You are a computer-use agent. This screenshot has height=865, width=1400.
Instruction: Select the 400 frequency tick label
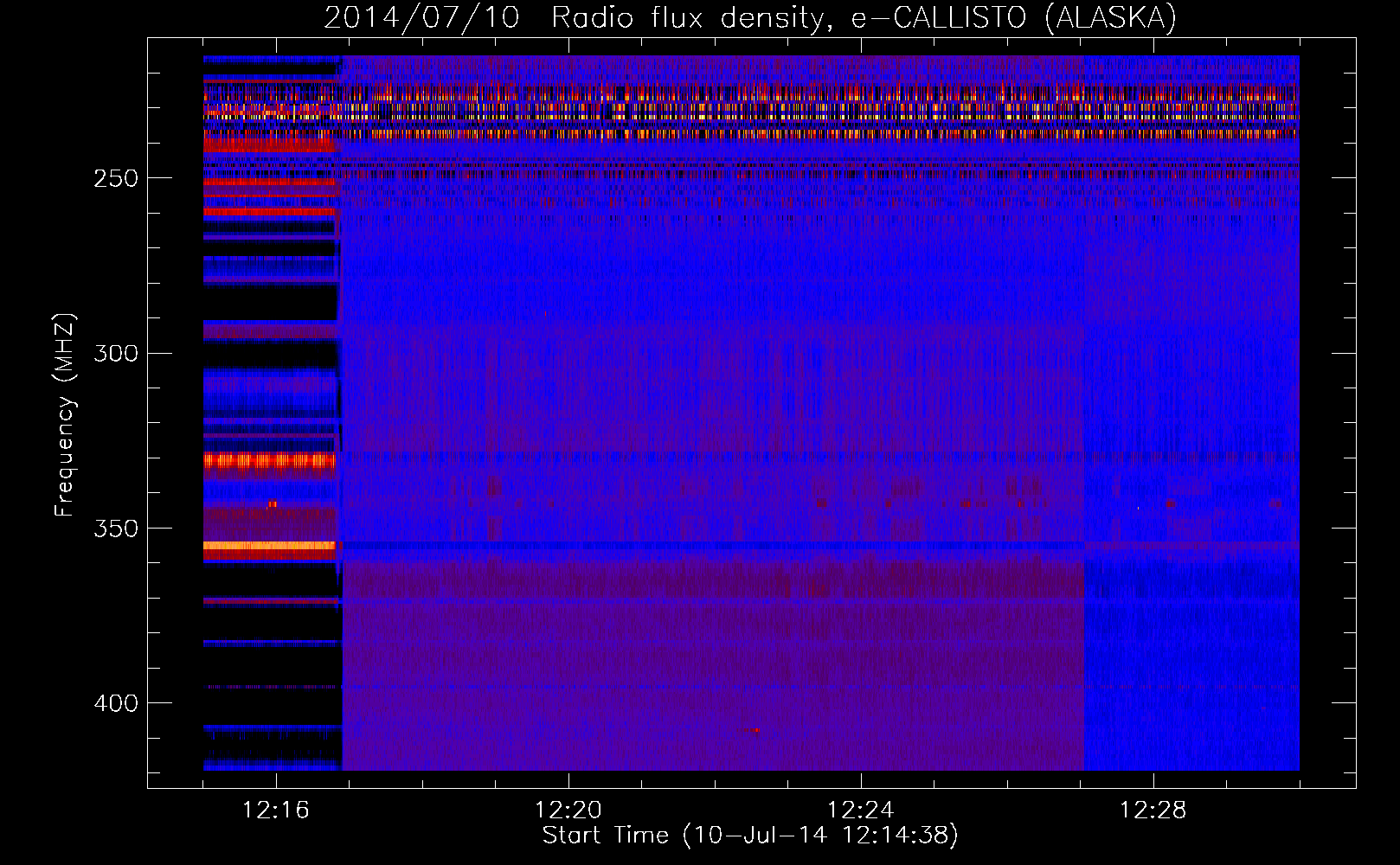click(x=115, y=703)
